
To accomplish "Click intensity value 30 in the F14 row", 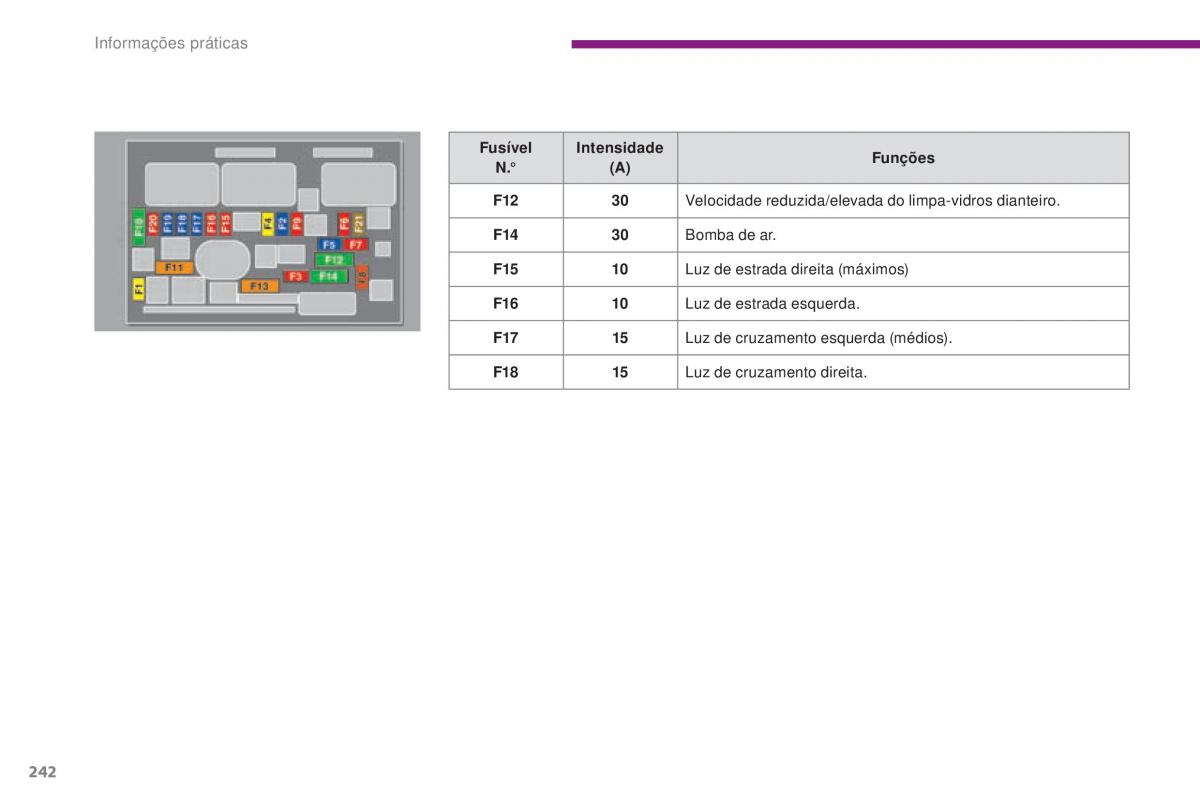I will 620,235.
